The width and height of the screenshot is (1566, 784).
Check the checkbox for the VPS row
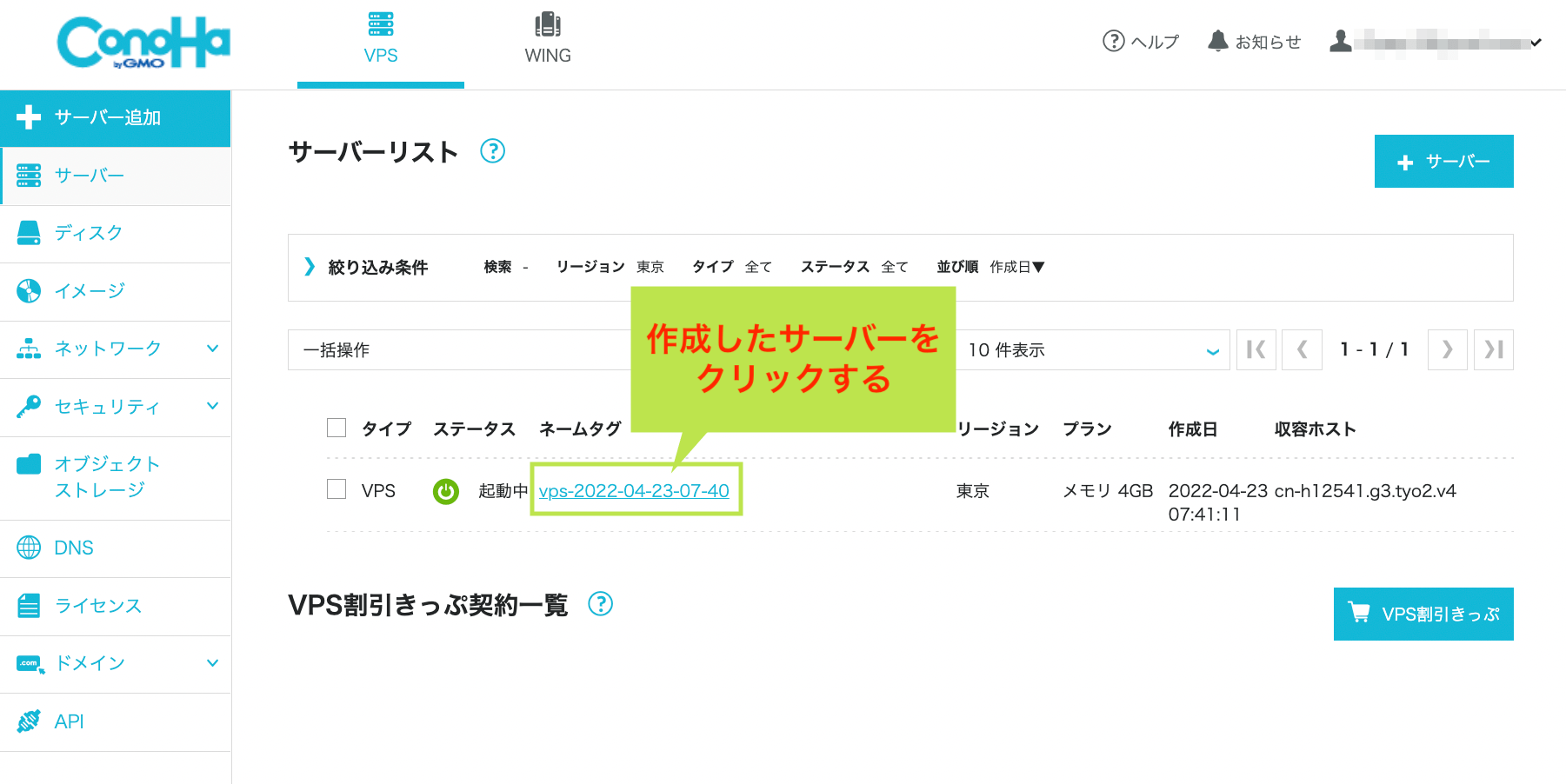pos(337,488)
